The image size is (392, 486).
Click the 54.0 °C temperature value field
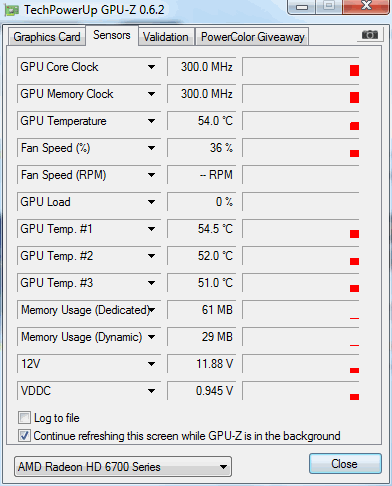point(201,121)
